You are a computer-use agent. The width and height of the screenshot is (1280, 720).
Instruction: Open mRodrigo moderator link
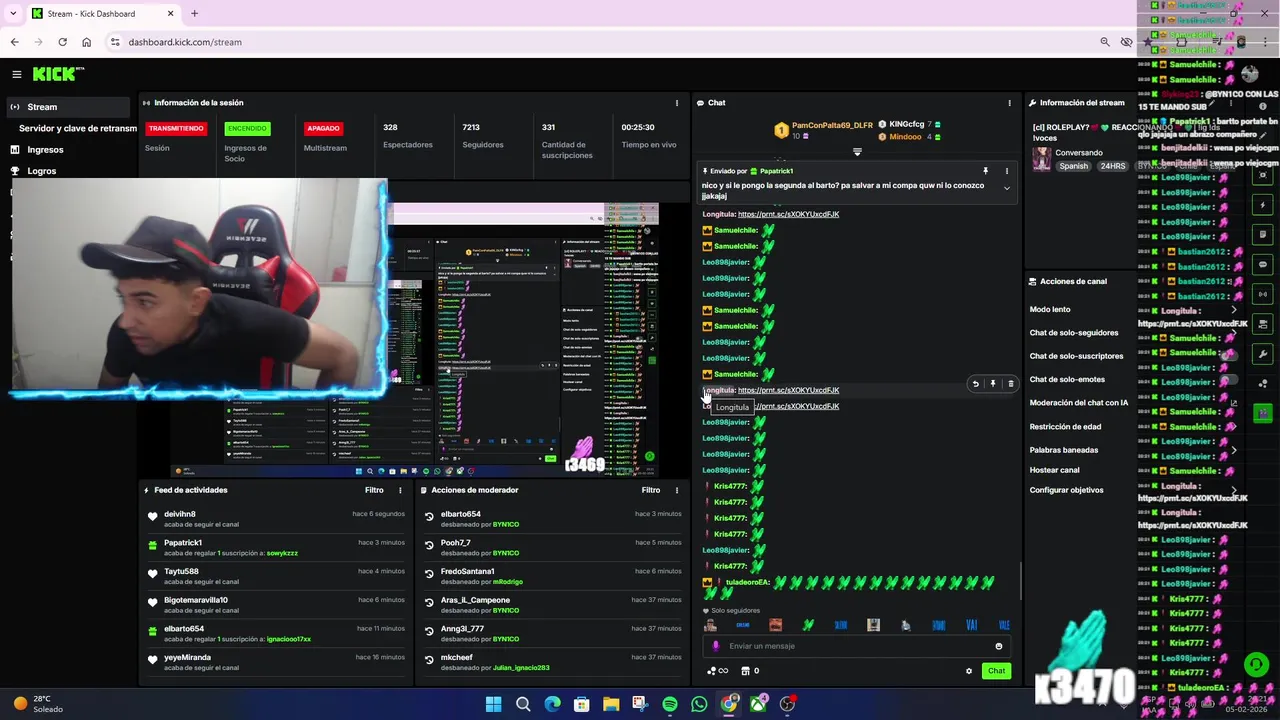[508, 582]
